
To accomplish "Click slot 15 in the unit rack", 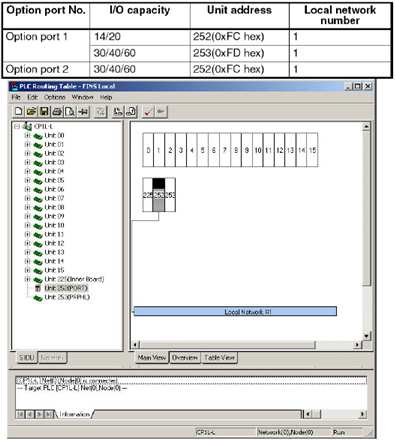I will [x=312, y=150].
